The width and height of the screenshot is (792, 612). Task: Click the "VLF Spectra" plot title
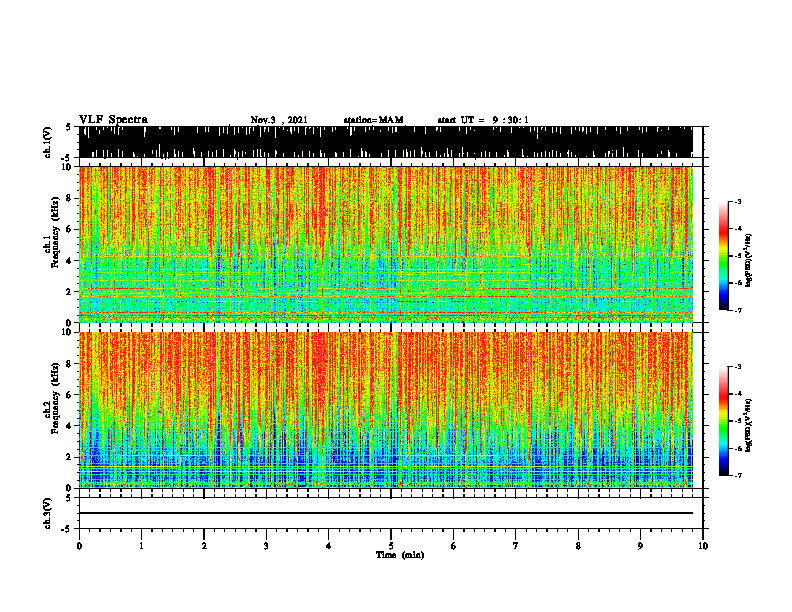point(113,120)
